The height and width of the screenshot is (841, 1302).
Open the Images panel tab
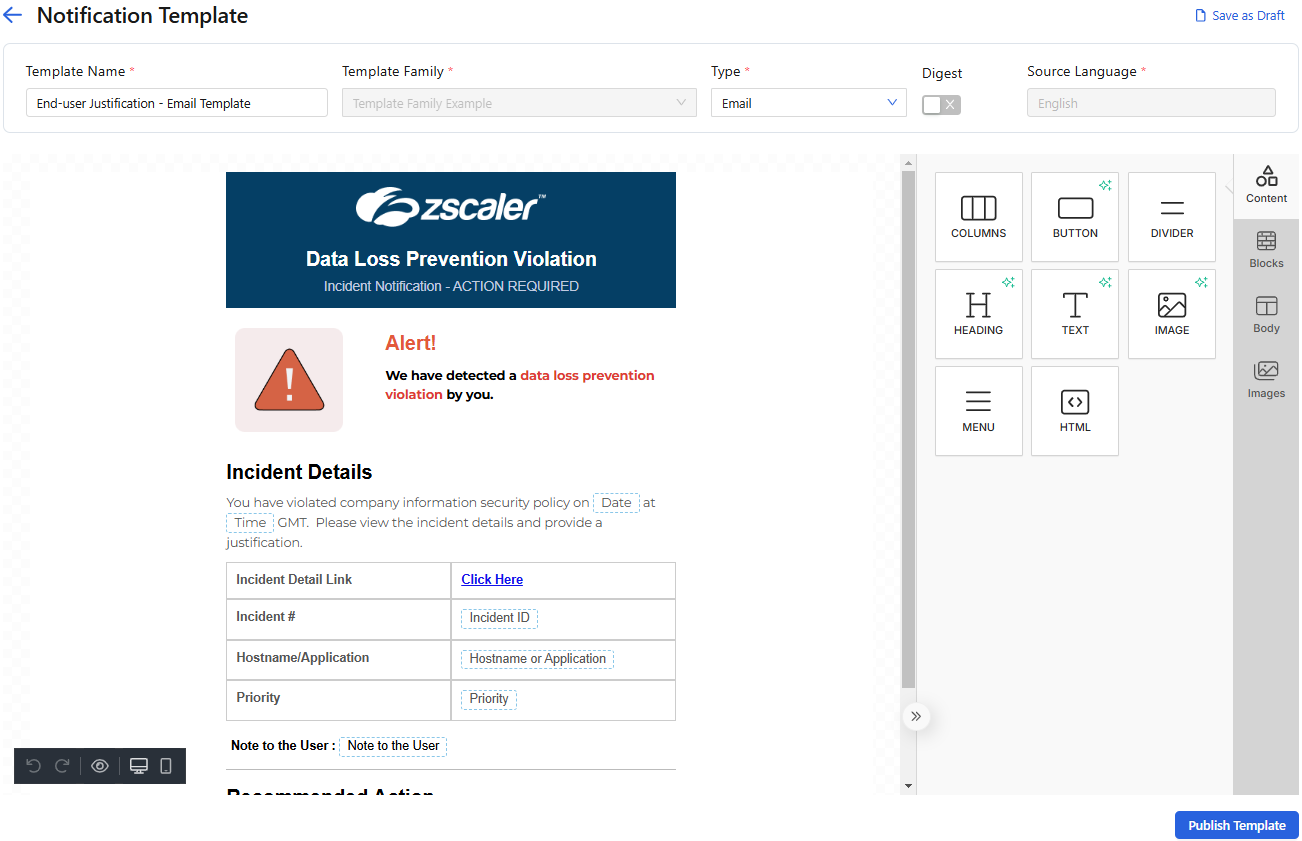pos(1266,380)
